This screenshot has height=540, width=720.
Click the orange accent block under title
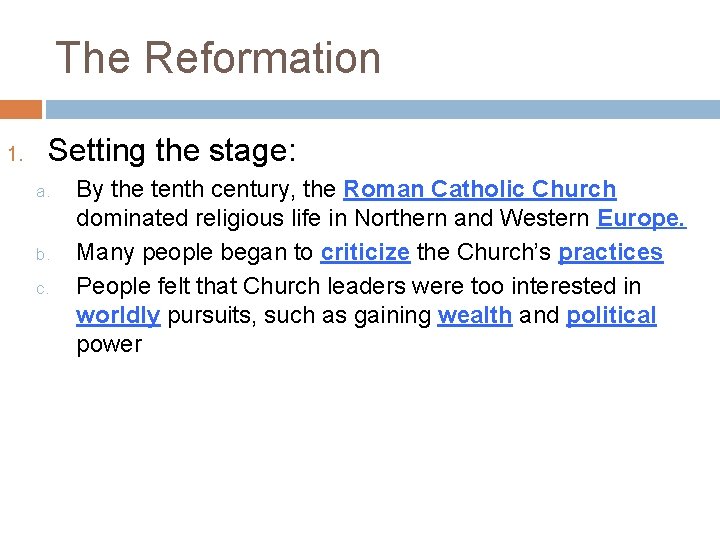tap(21, 109)
